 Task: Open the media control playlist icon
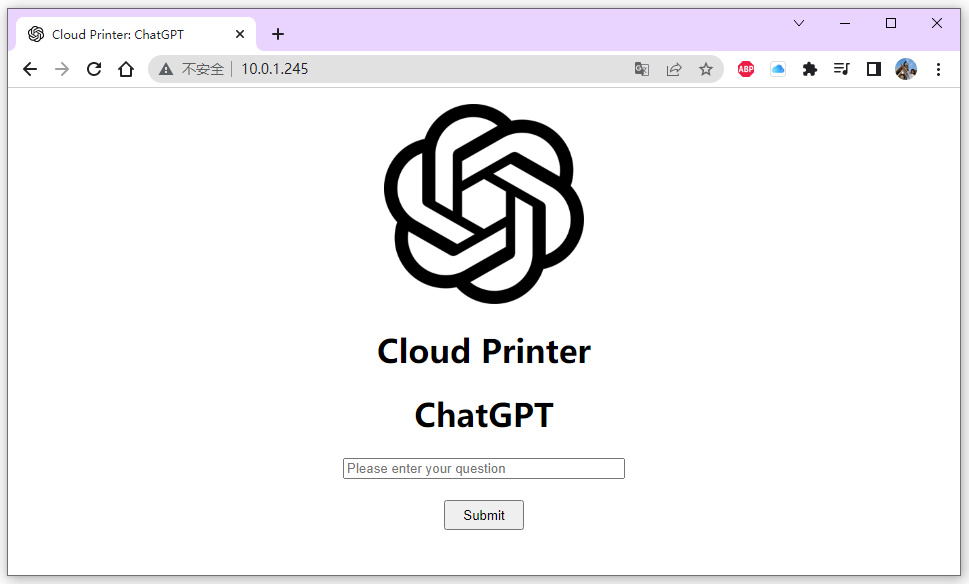pyautogui.click(x=842, y=69)
